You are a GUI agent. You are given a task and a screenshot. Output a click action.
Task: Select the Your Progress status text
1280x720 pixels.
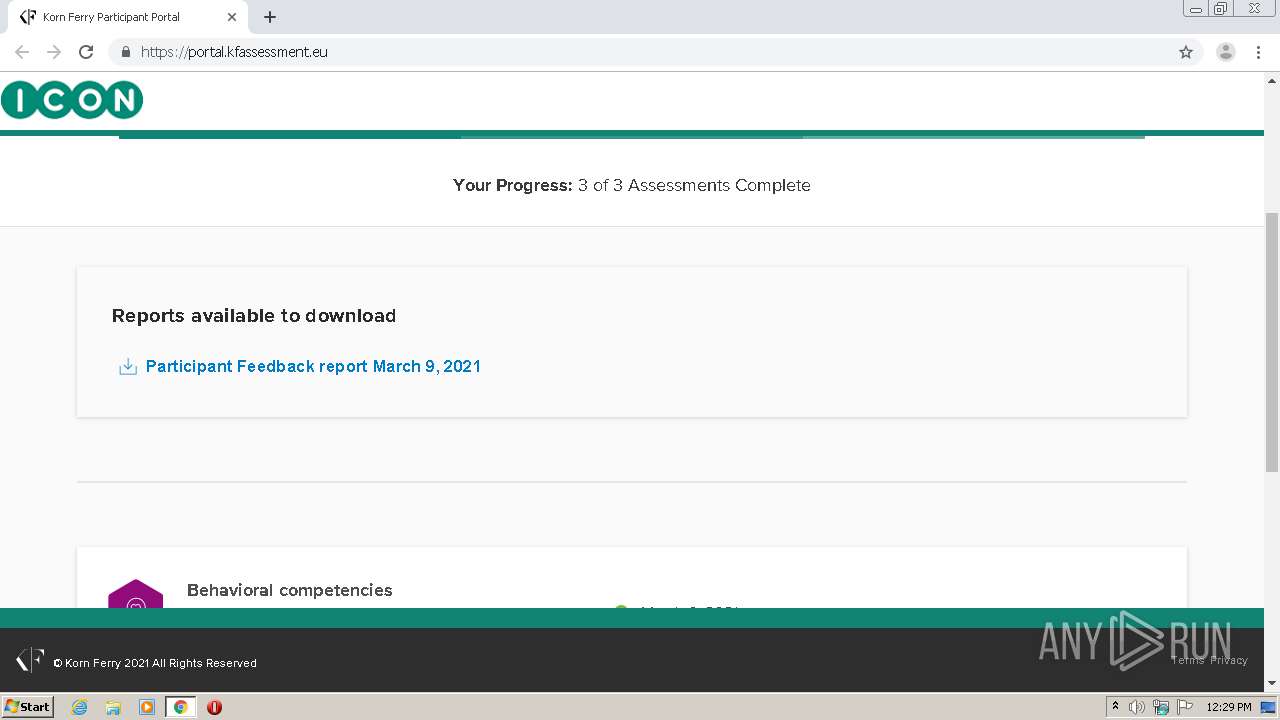pos(631,185)
